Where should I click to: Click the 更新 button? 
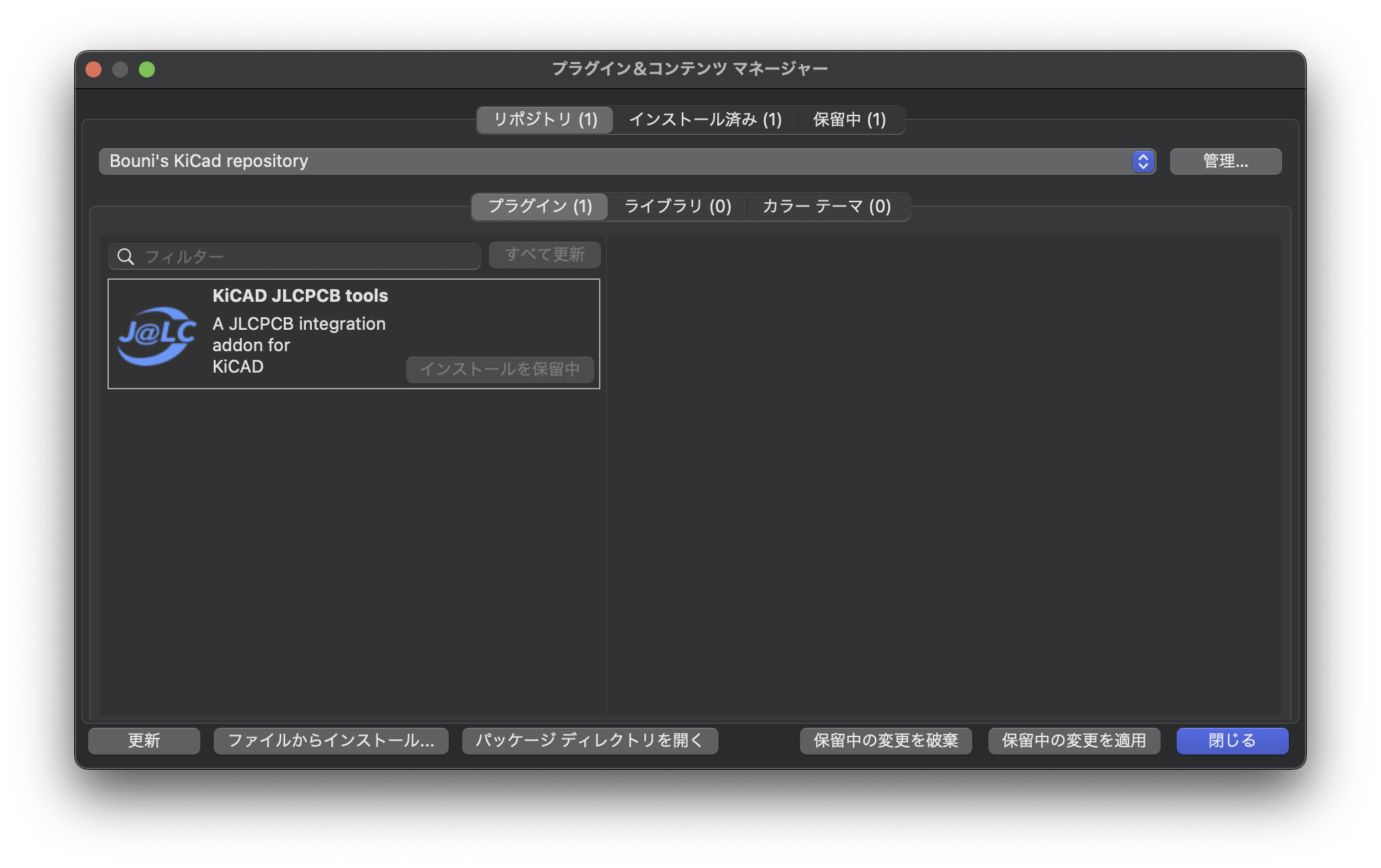144,740
